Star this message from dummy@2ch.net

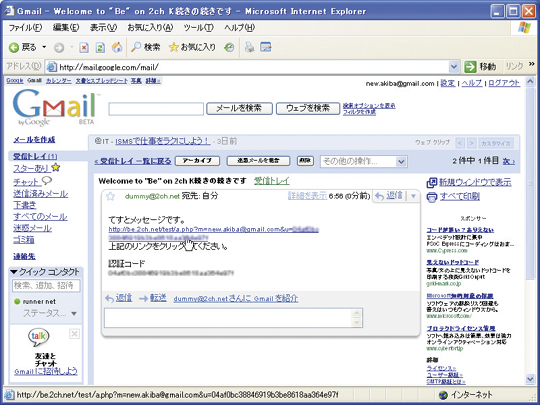(110, 196)
